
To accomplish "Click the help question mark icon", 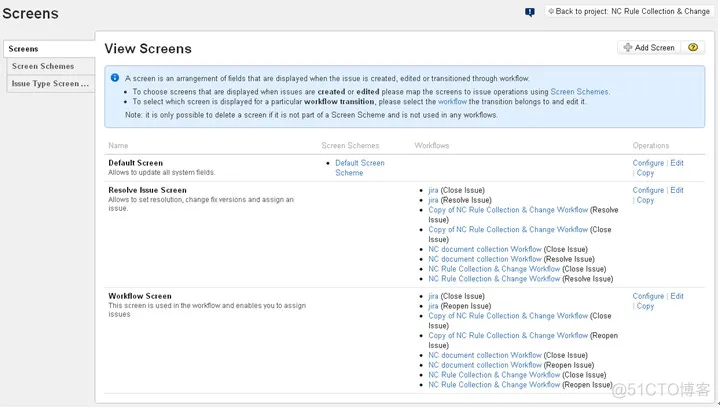I will [x=693, y=47].
